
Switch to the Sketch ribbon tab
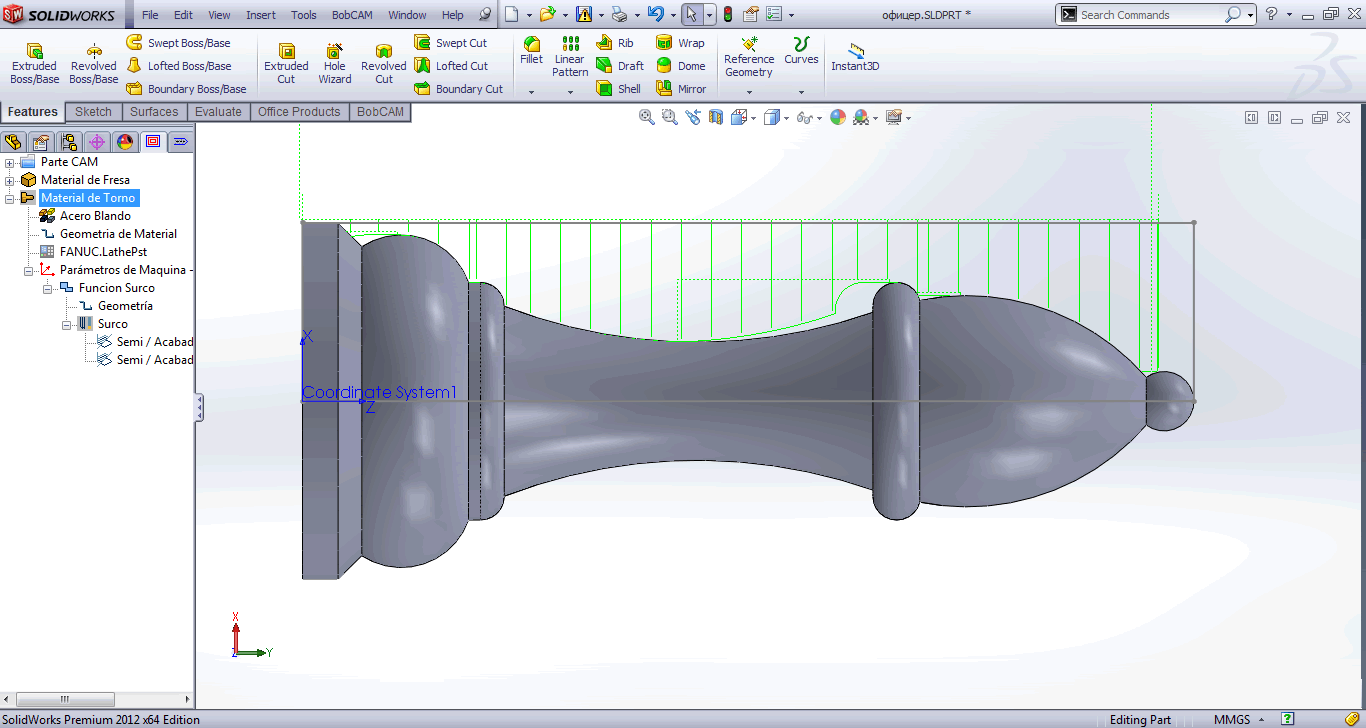click(x=93, y=111)
